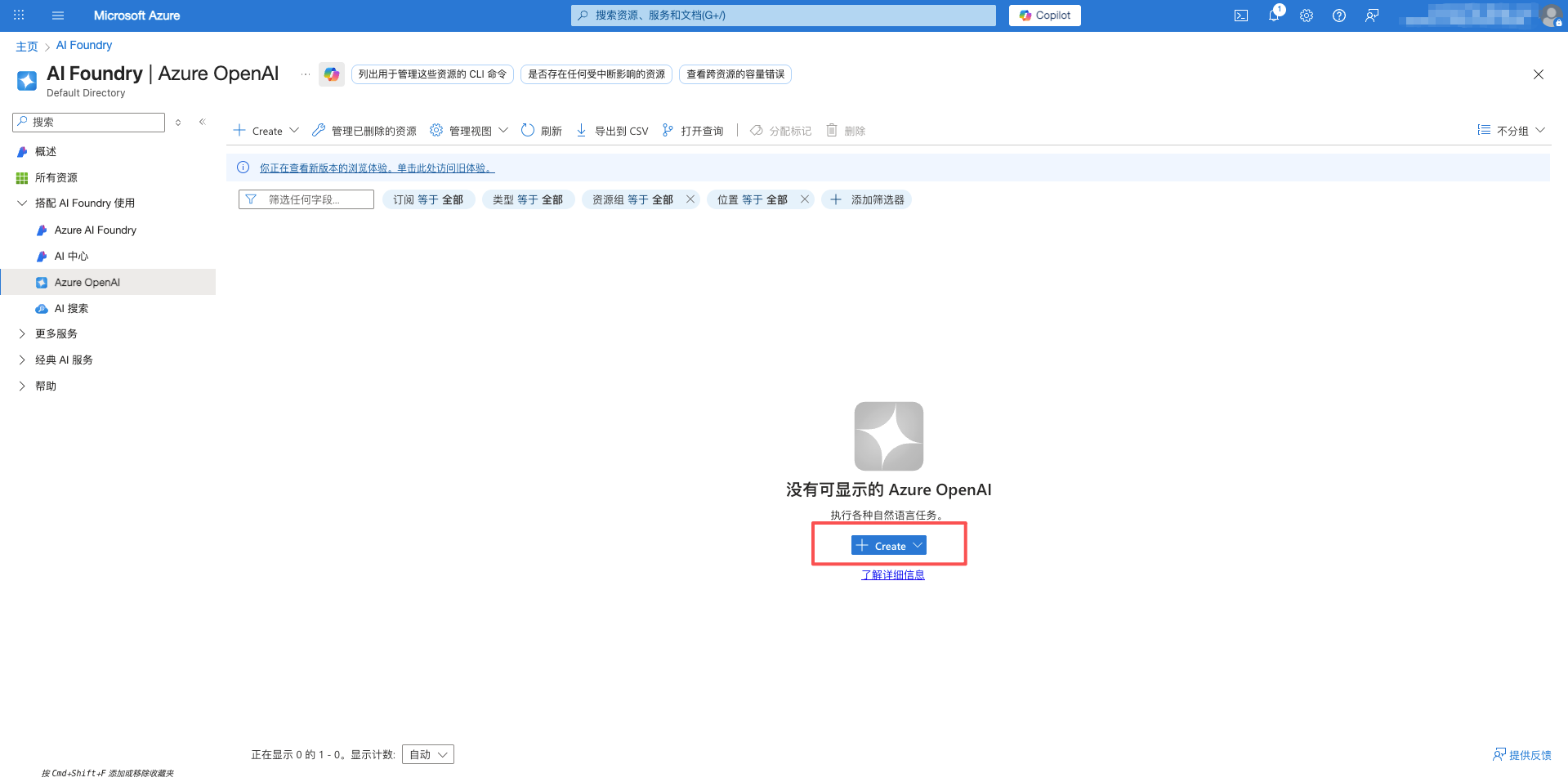This screenshot has width=1568, height=782.
Task: Open the 自动 display count dropdown
Action: pyautogui.click(x=427, y=753)
